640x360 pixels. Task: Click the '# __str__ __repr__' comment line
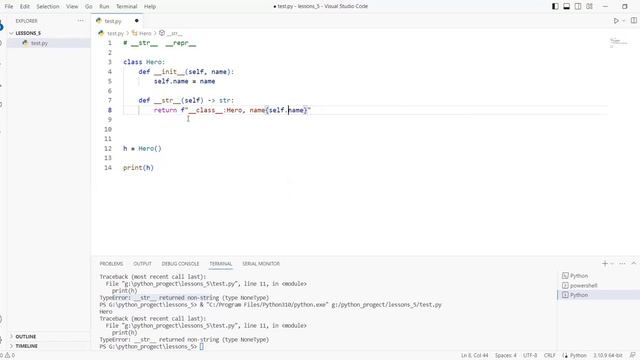160,43
